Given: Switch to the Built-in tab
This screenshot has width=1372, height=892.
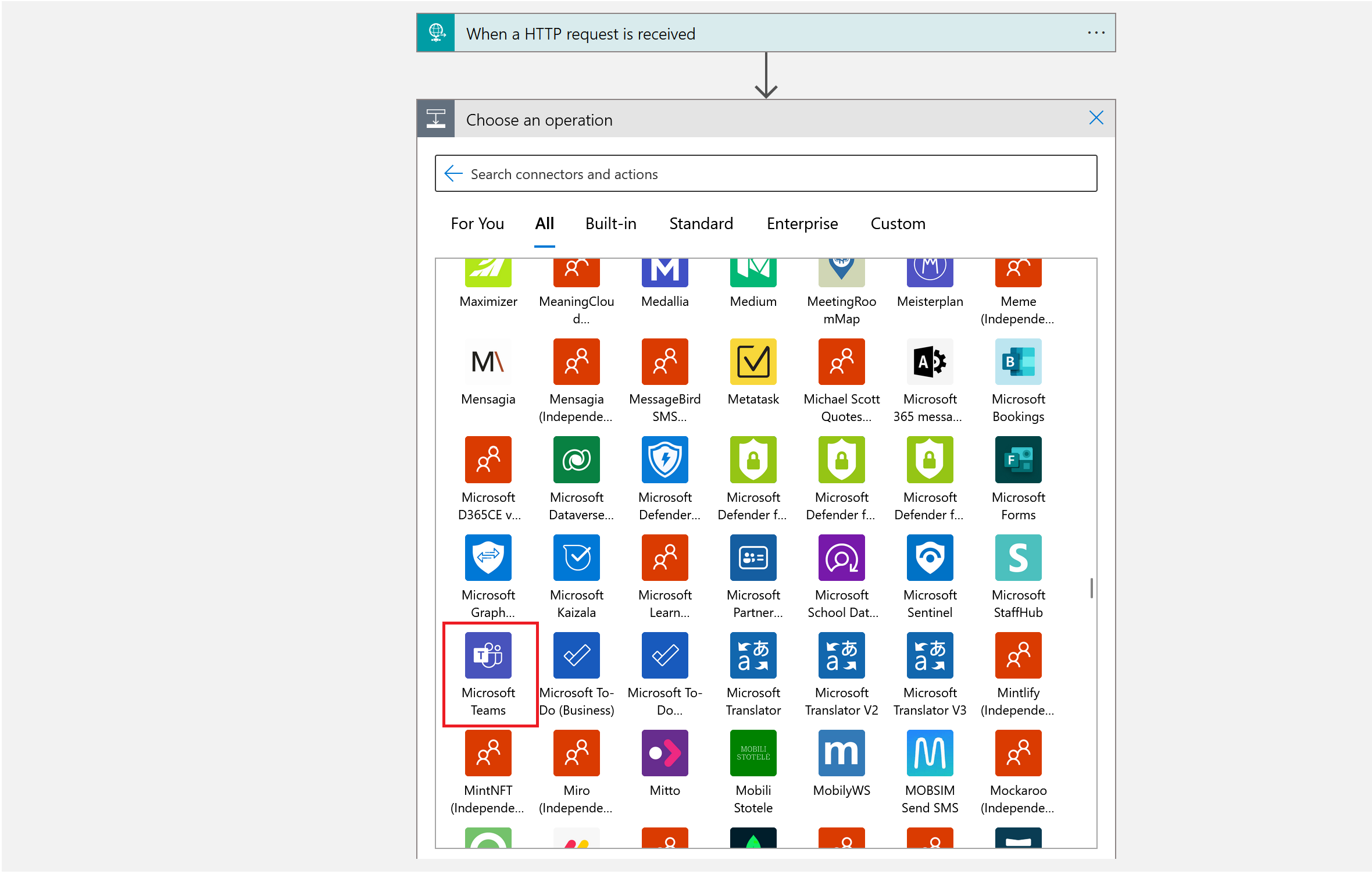Looking at the screenshot, I should [610, 224].
